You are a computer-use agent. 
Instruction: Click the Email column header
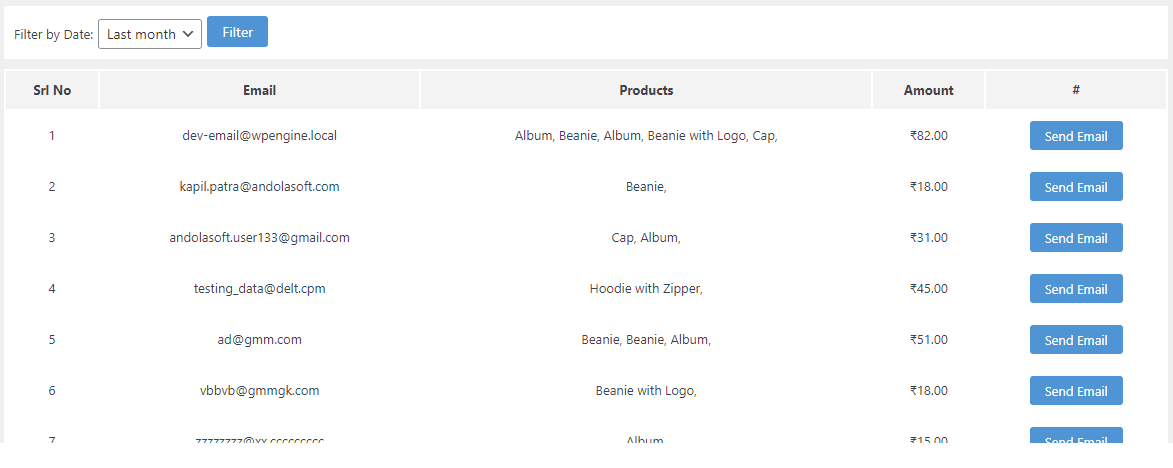[260, 90]
